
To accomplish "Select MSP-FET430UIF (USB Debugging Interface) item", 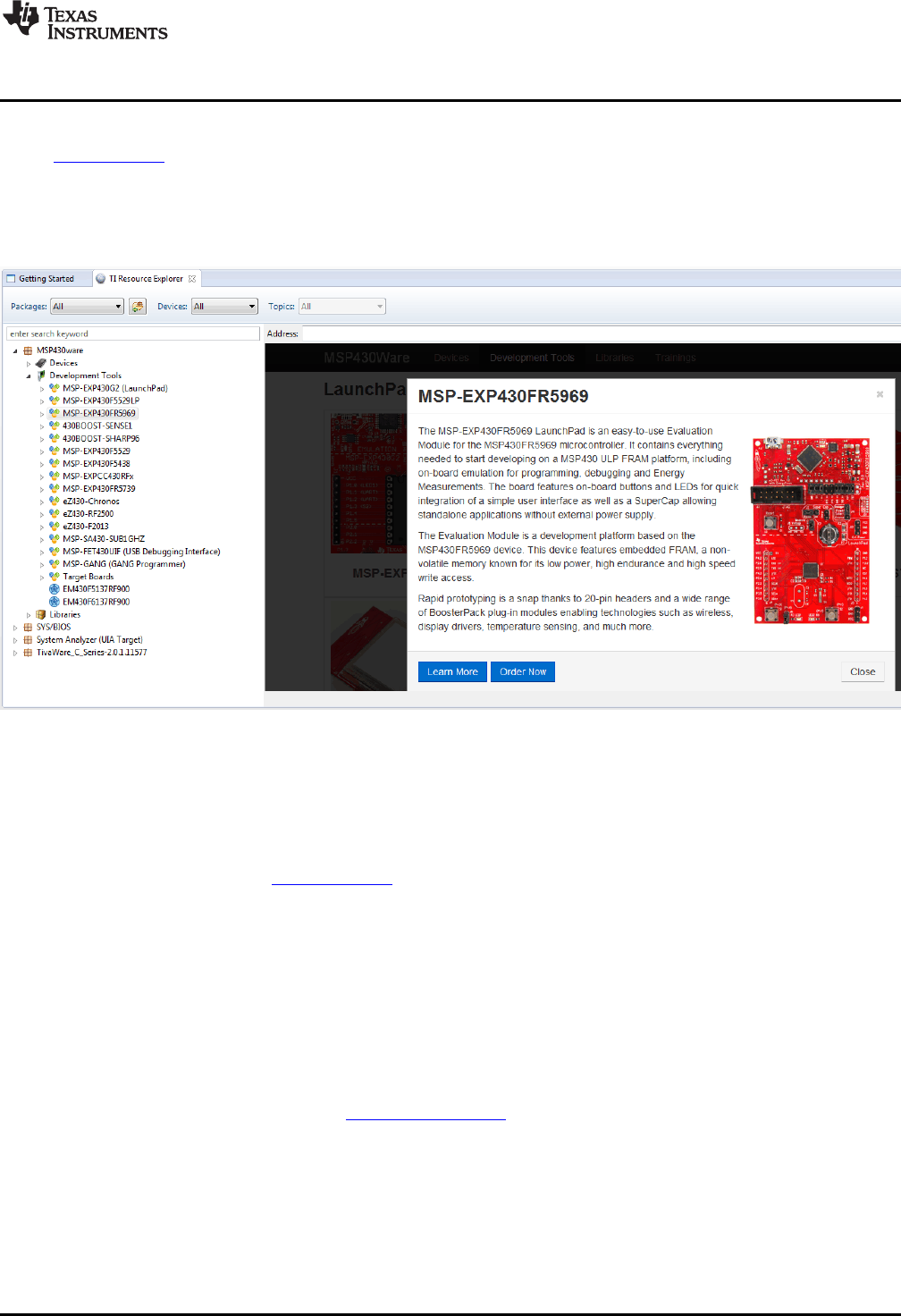I will [141, 551].
